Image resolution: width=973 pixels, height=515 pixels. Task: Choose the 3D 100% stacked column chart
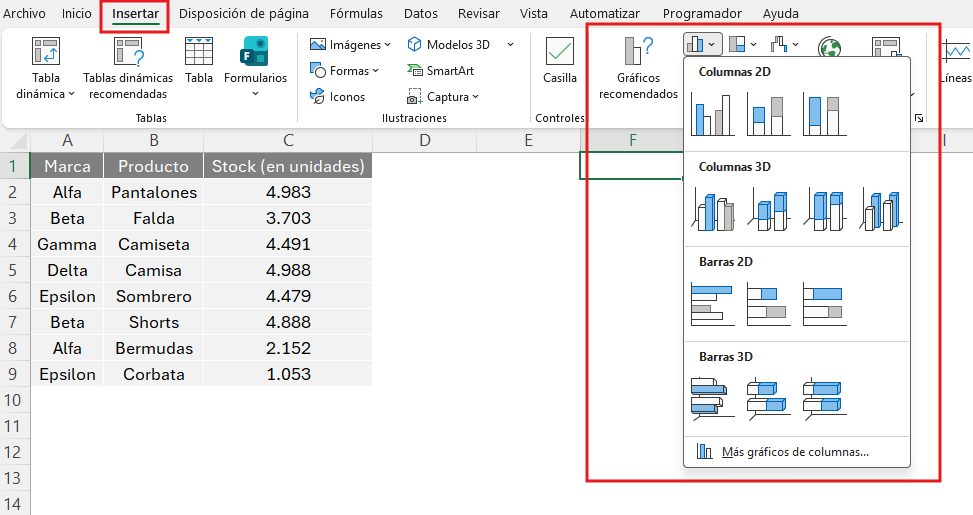[x=824, y=210]
